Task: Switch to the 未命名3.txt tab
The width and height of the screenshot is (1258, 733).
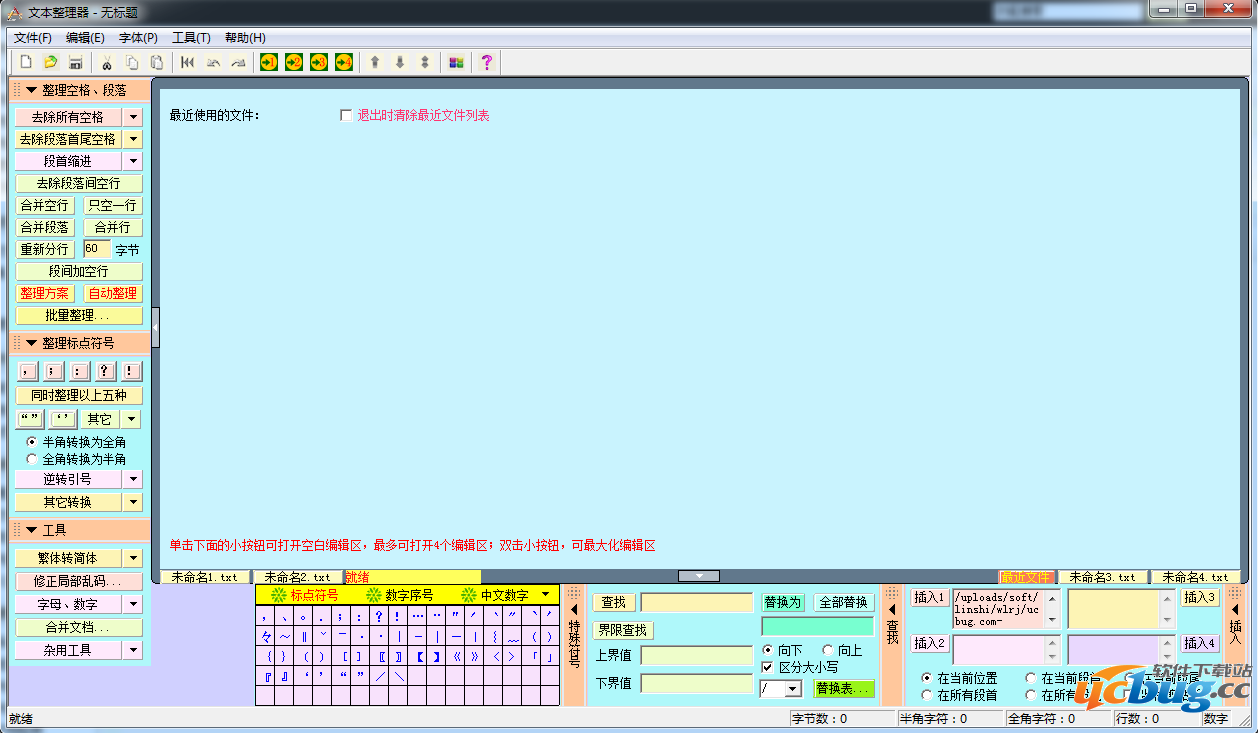Action: tap(1103, 577)
